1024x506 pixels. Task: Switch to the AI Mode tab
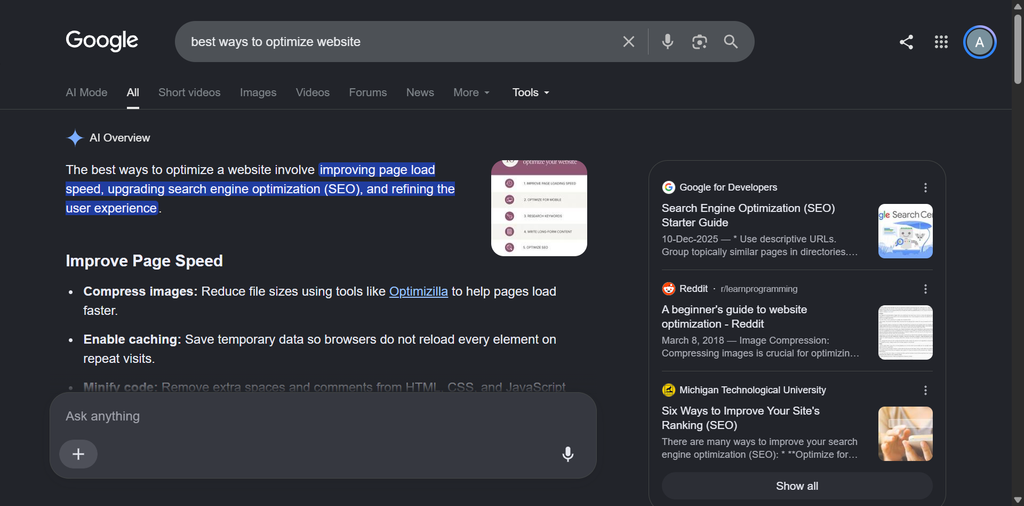click(x=86, y=93)
